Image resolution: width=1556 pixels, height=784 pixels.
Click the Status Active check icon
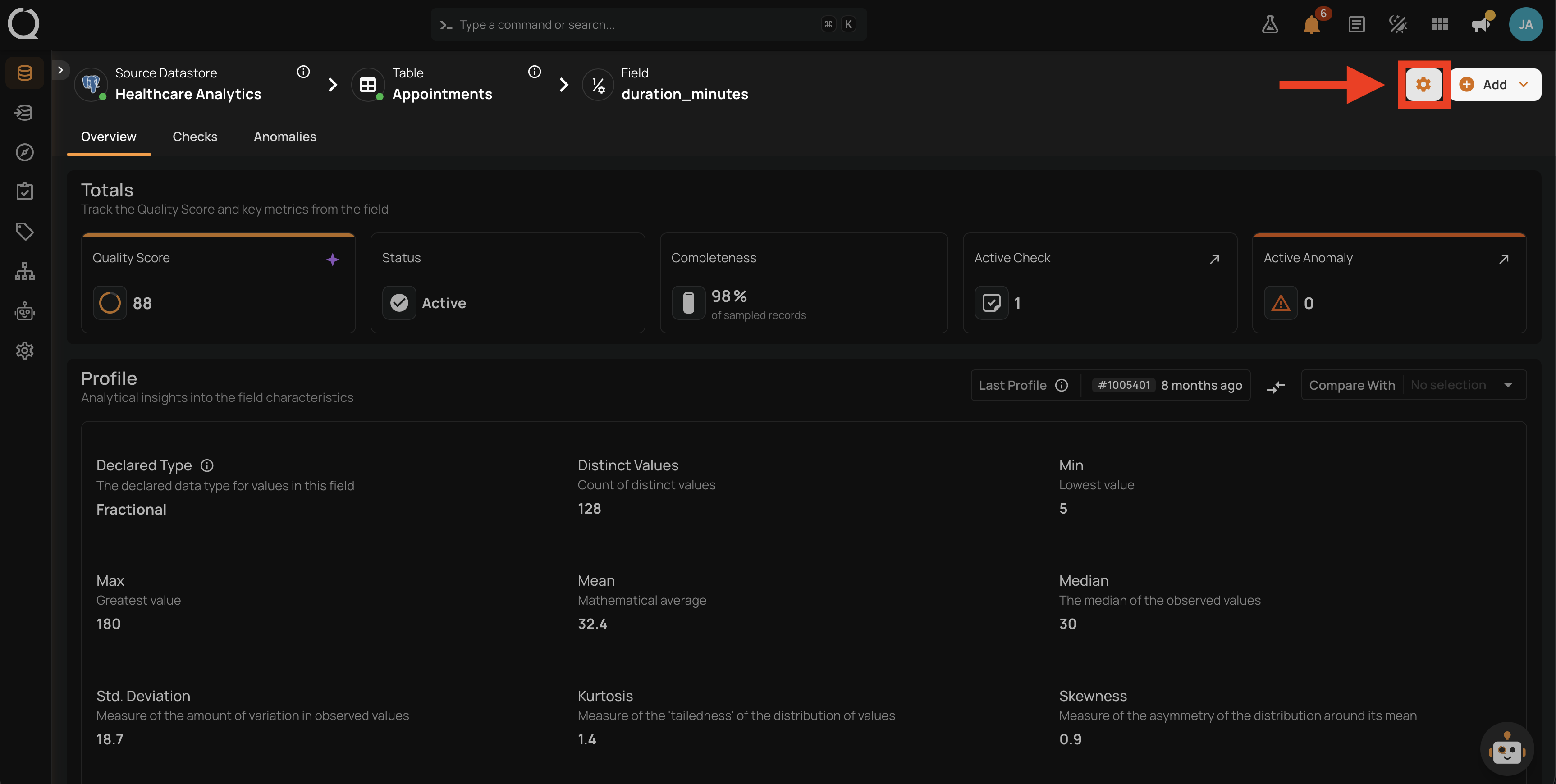(x=399, y=303)
